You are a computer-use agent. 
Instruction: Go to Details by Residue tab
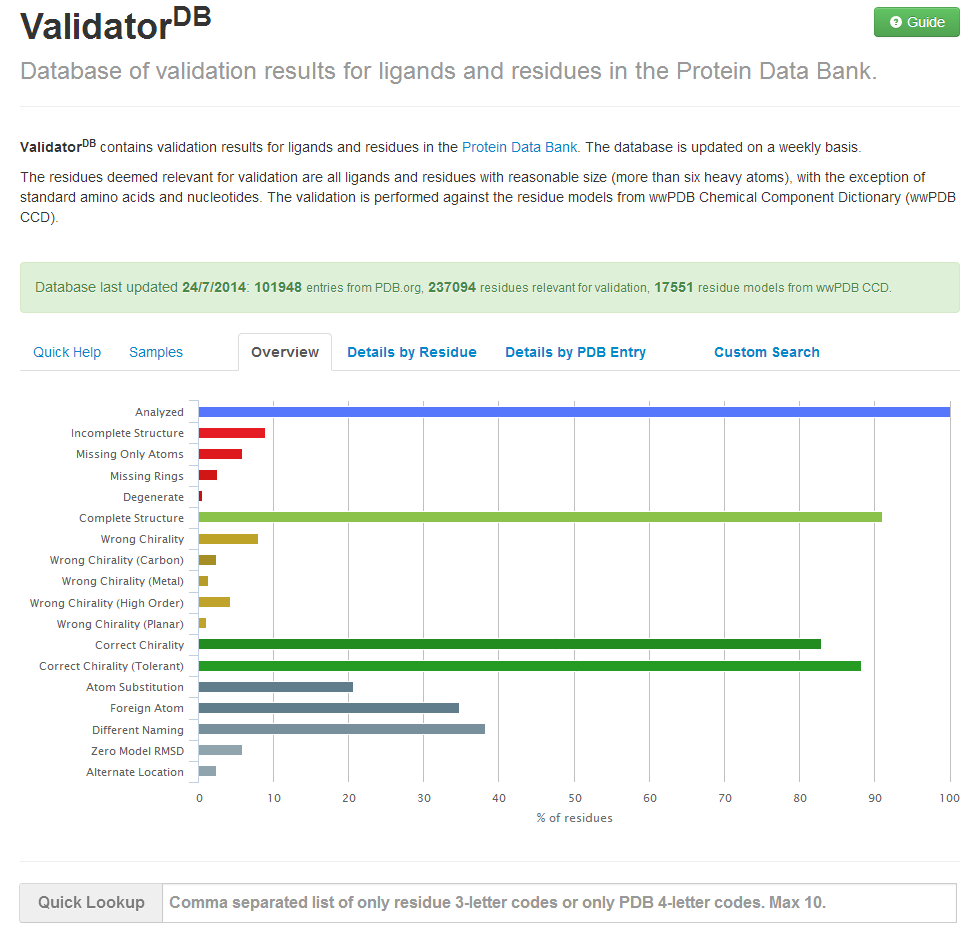(x=412, y=352)
